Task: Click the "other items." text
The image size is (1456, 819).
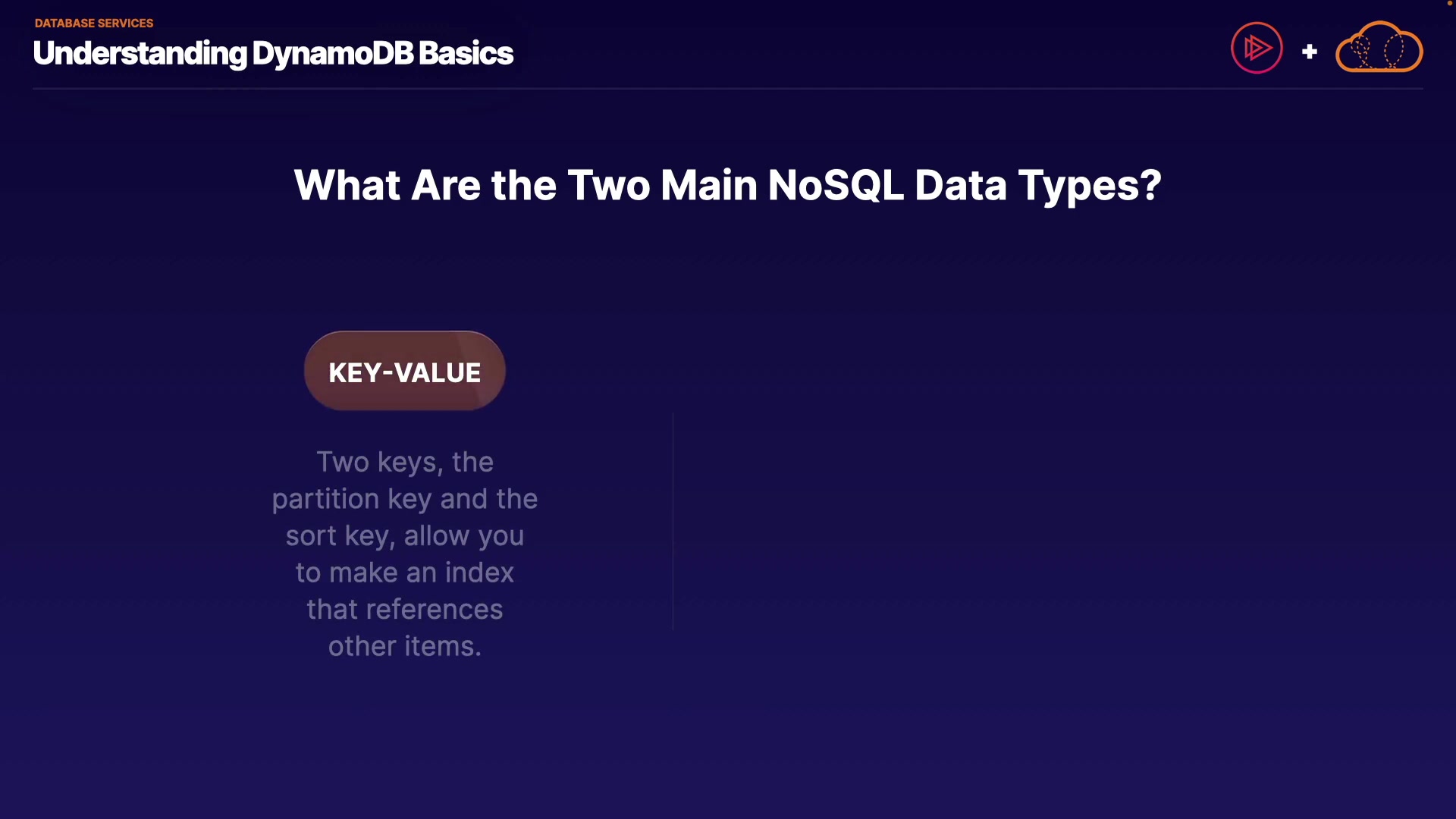Action: point(404,646)
